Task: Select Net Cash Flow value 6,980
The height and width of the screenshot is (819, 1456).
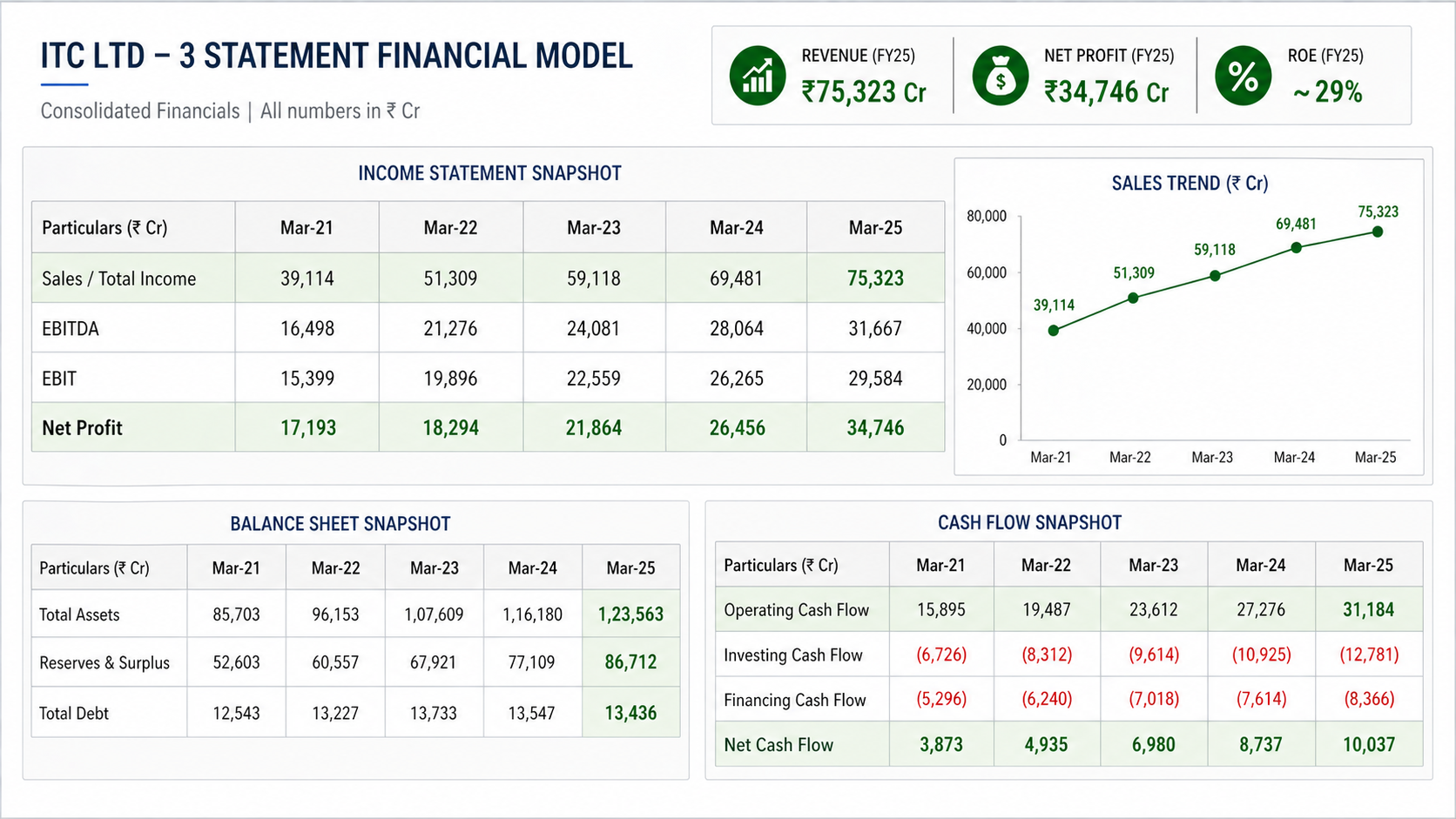Action: [1154, 745]
